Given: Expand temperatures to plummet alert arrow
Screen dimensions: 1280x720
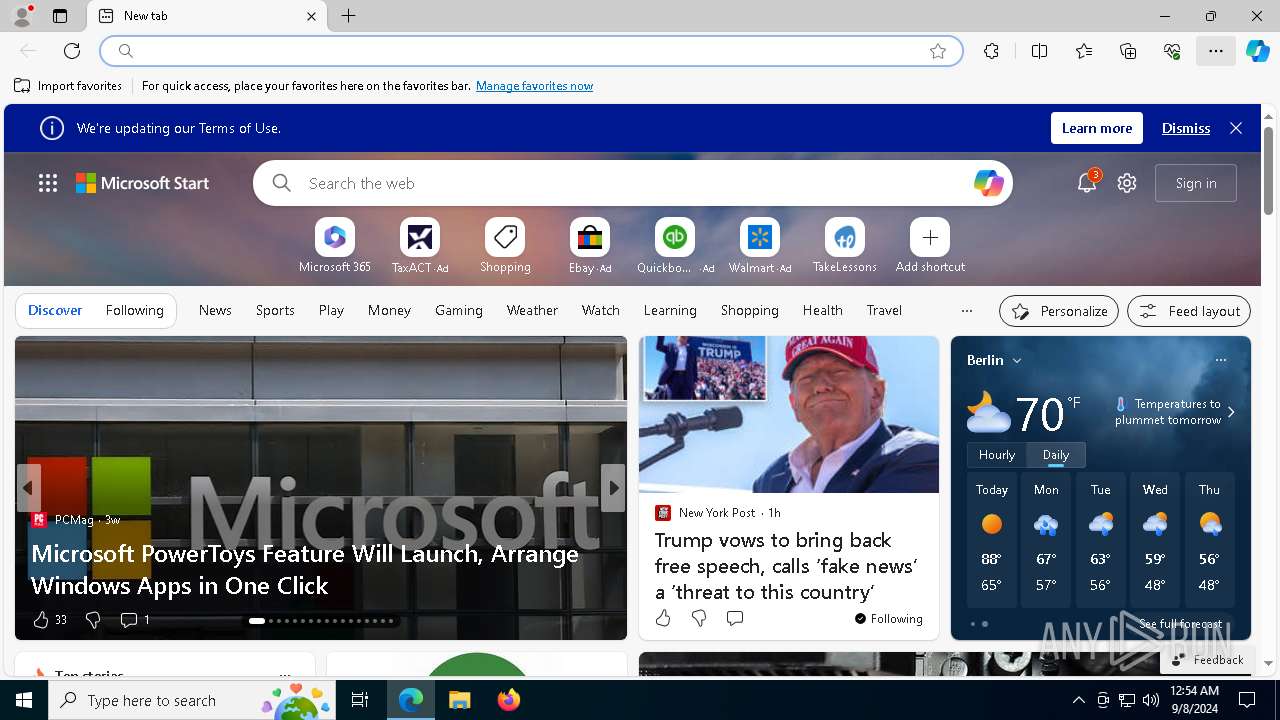Looking at the screenshot, I should (1231, 412).
